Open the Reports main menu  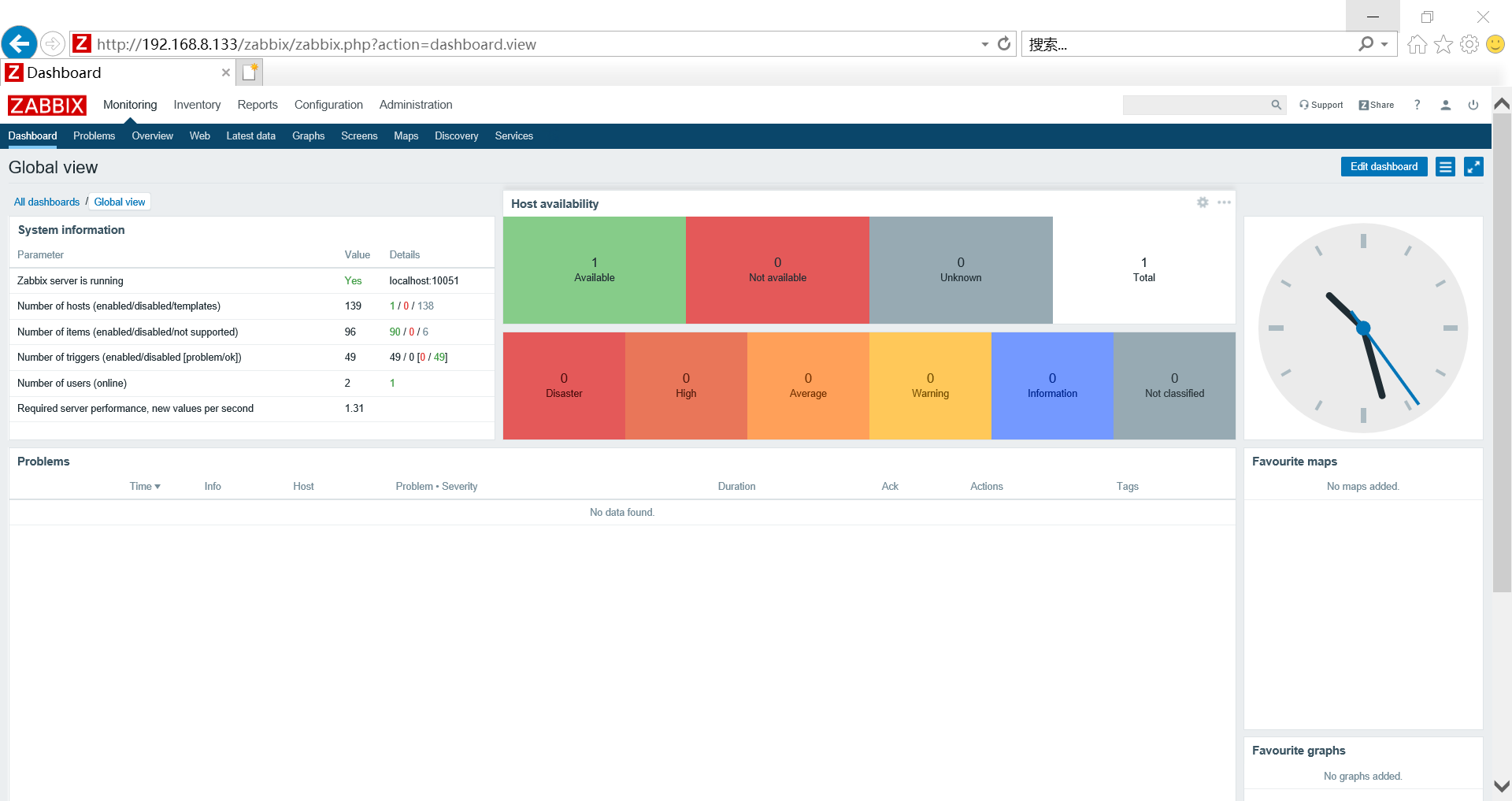click(x=258, y=105)
